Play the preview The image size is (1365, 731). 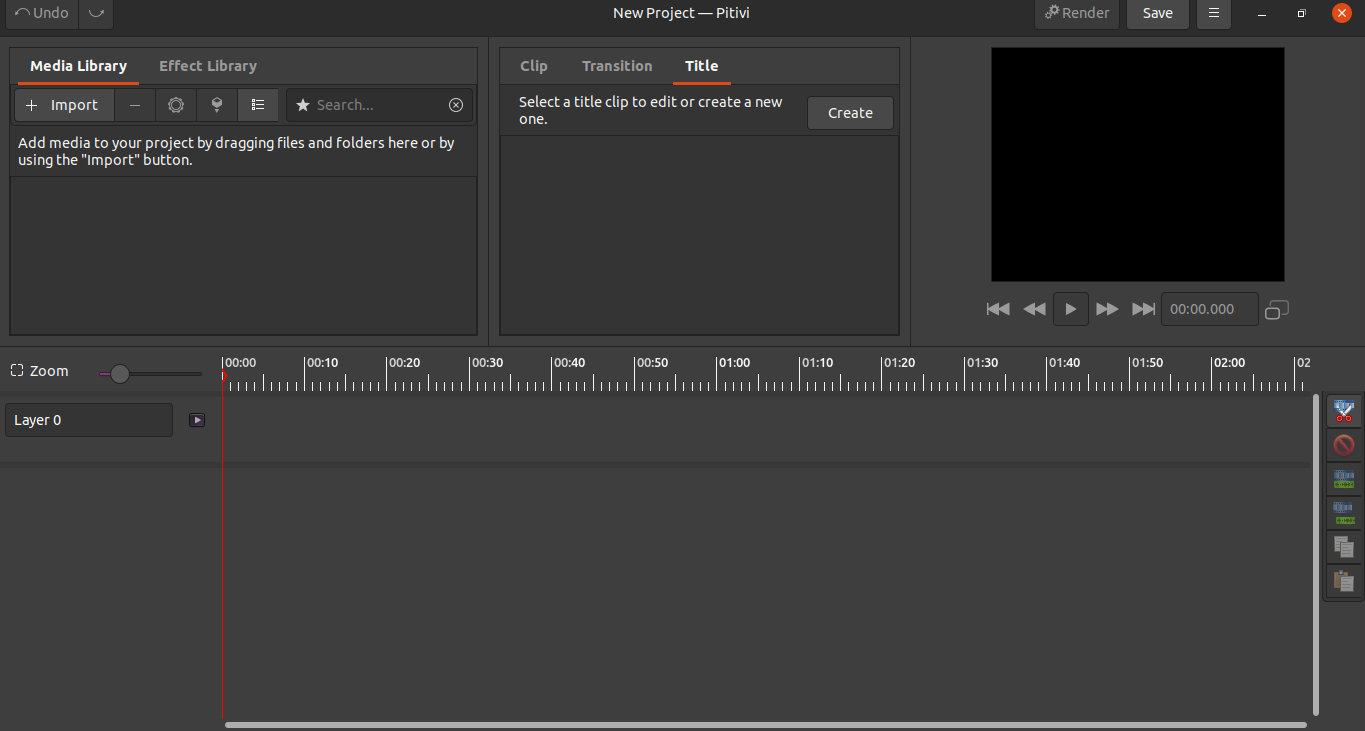coord(1070,309)
